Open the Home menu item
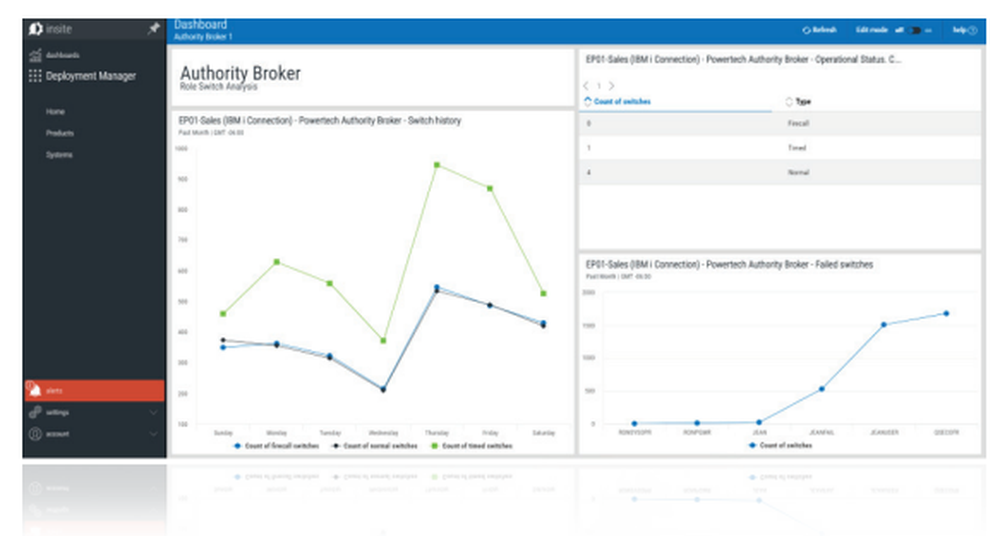Screen dimensions: 1000x536 coord(55,112)
